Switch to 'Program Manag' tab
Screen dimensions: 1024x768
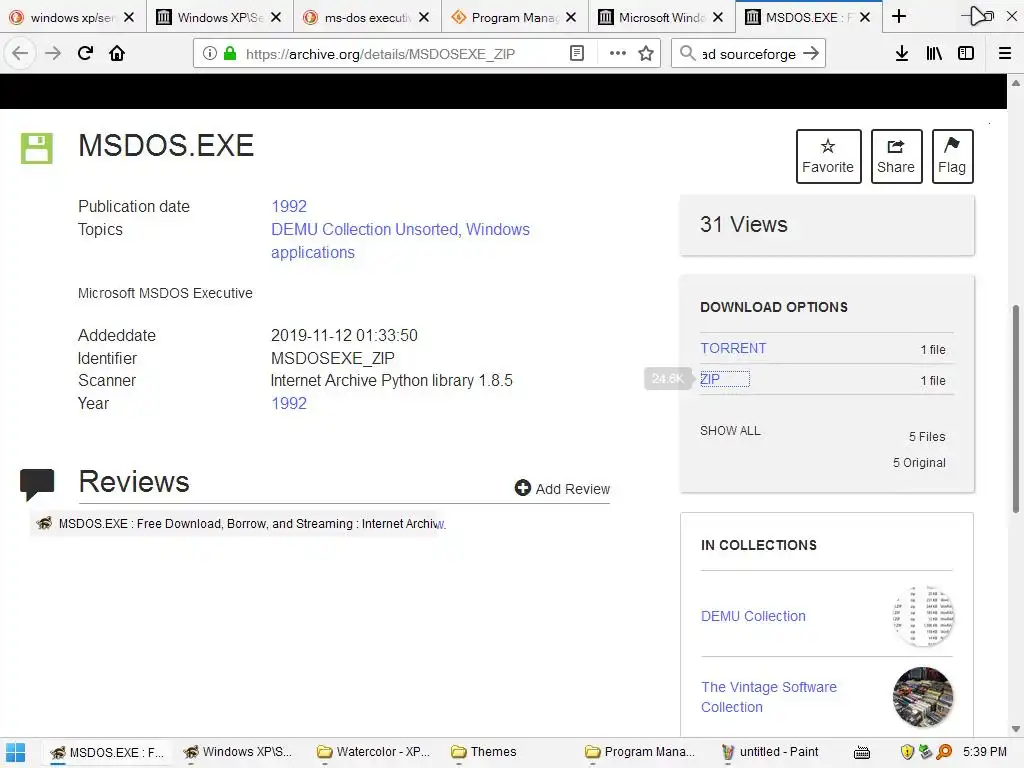click(514, 18)
